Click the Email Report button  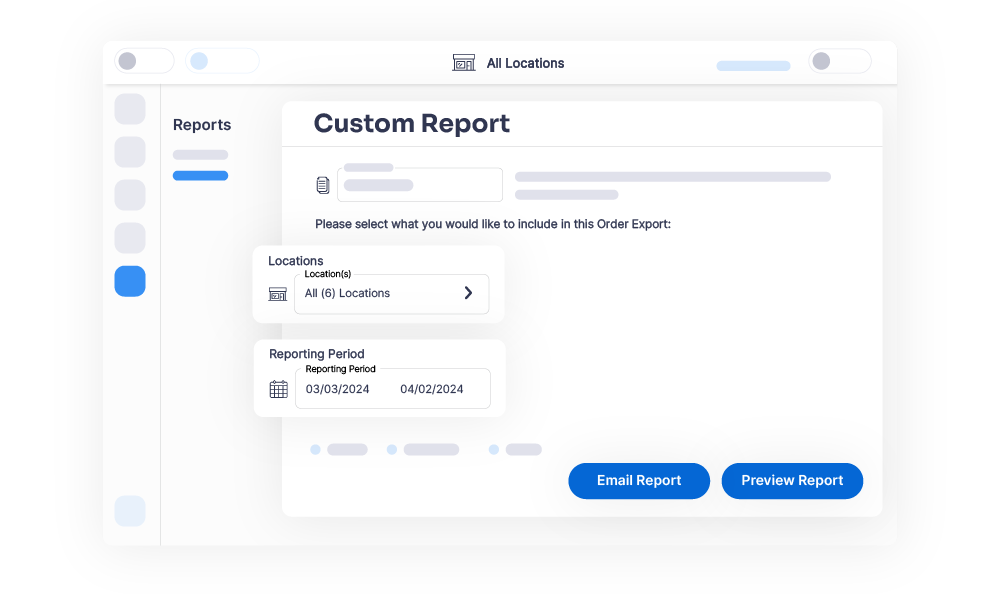(x=639, y=480)
